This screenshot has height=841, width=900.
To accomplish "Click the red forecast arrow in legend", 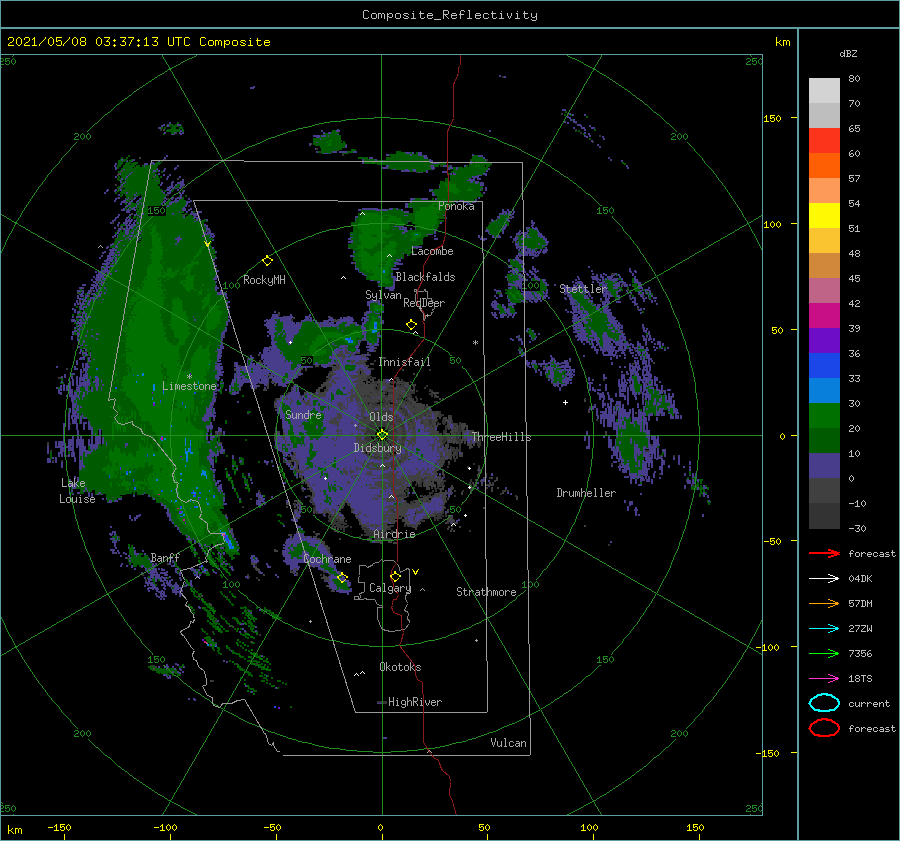I will coord(824,553).
